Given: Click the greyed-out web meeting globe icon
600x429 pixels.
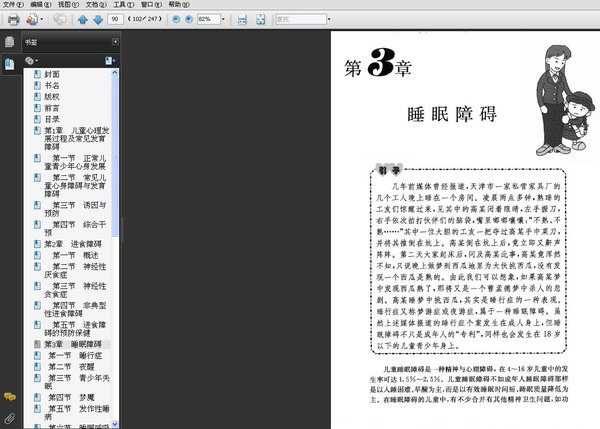Looking at the screenshot, I should [60, 19].
